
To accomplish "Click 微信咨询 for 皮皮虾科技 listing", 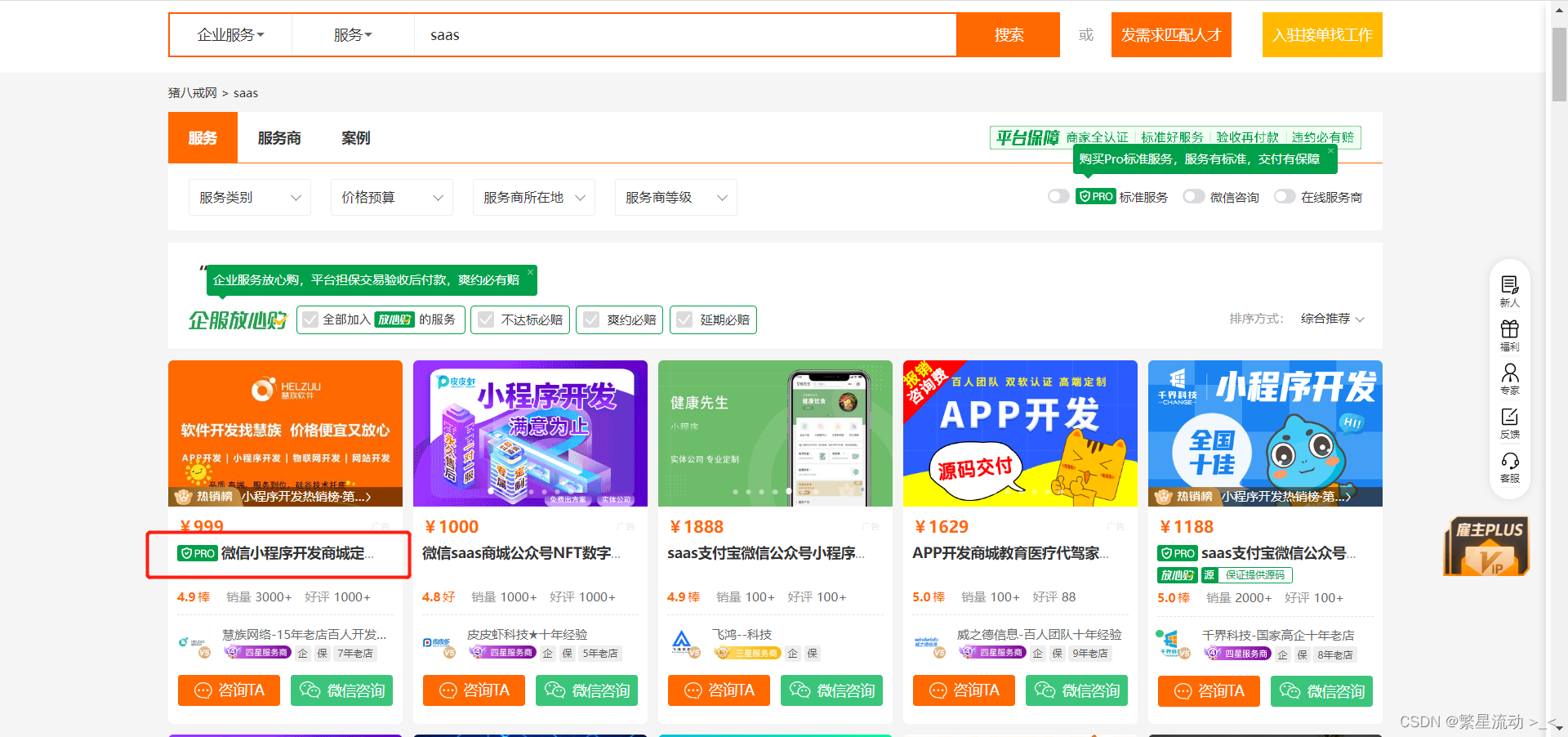I will click(x=586, y=690).
